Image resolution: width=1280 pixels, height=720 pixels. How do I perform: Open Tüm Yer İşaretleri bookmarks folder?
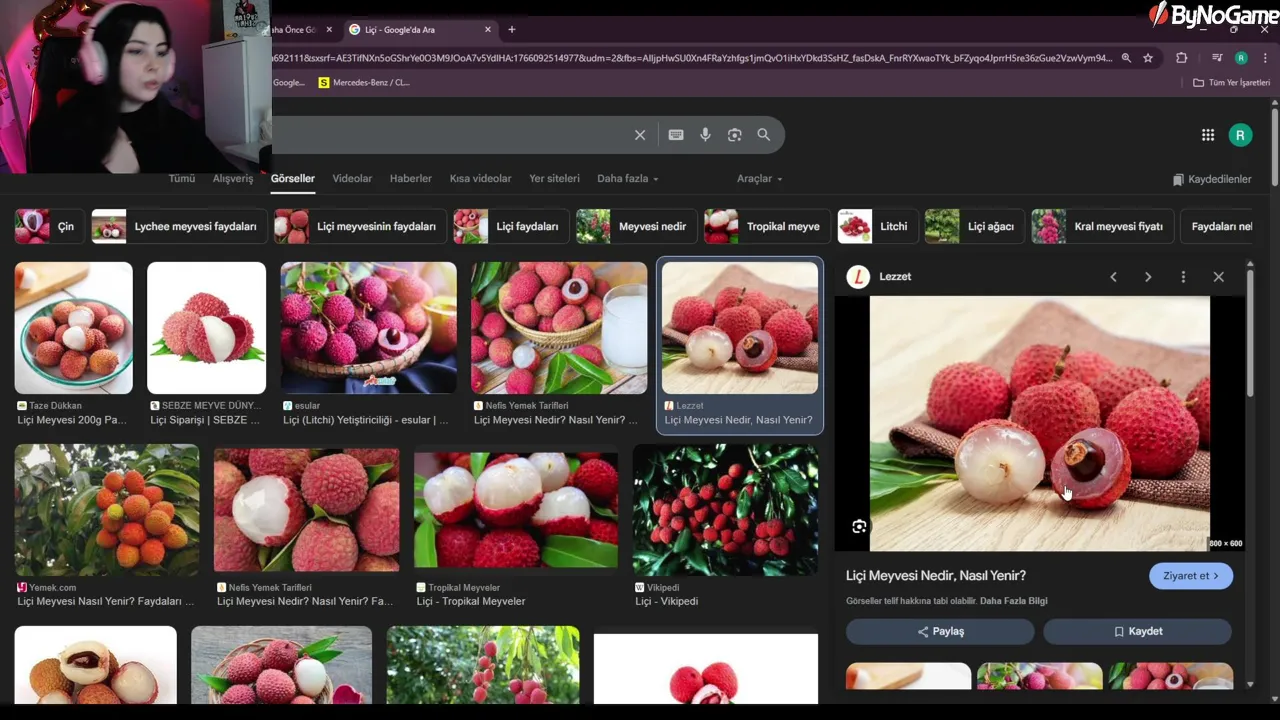pos(1231,83)
